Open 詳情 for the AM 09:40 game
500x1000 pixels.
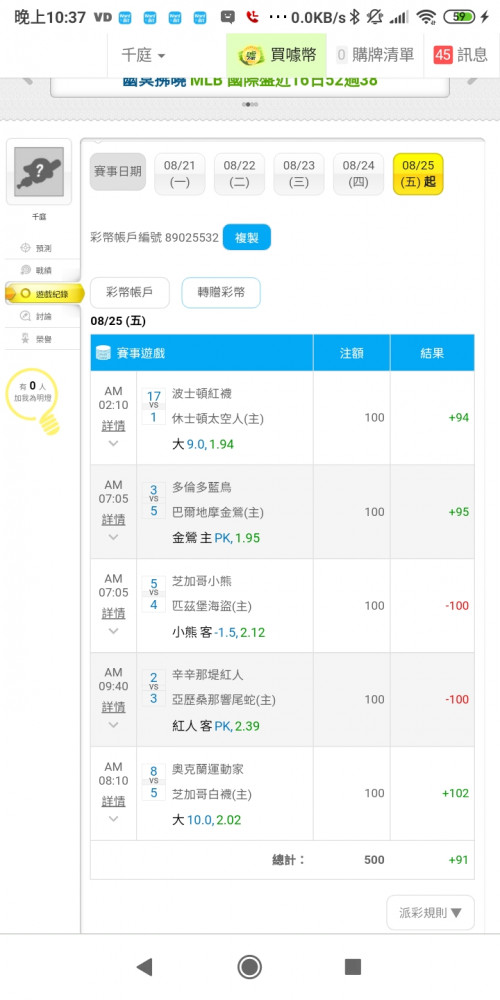pos(114,707)
